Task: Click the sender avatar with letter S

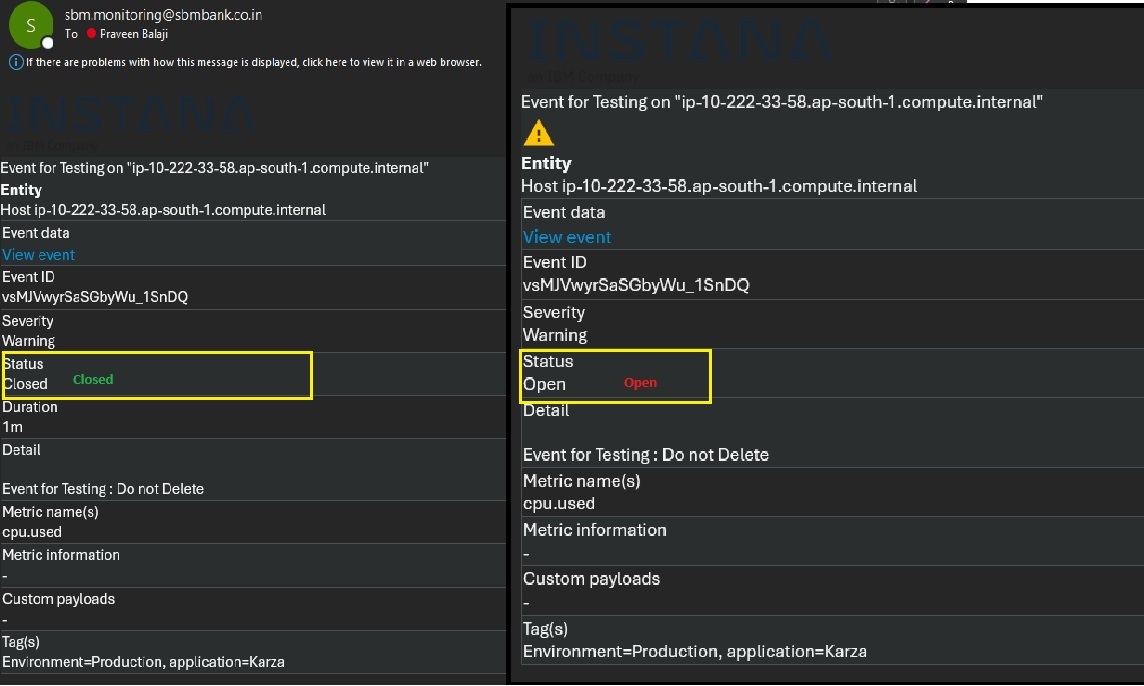Action: 30,26
